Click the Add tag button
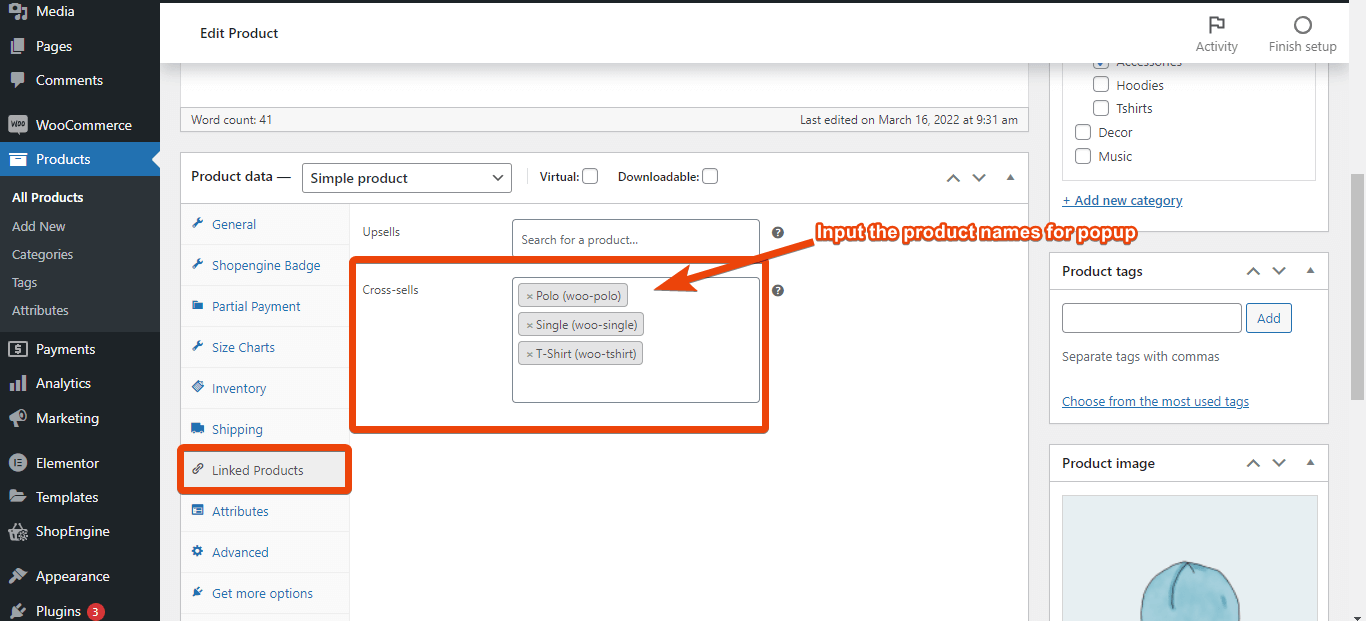This screenshot has width=1366, height=621. tap(1269, 318)
